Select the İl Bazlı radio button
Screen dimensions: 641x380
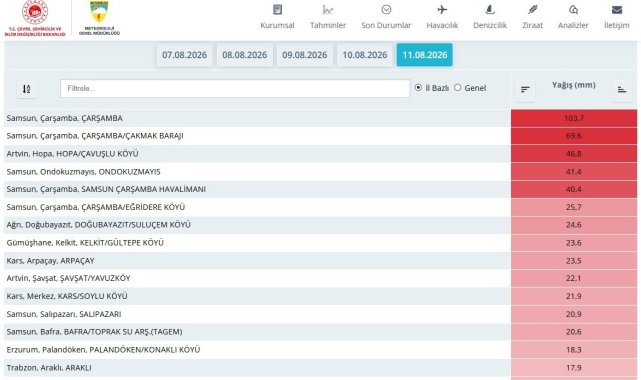pos(418,87)
